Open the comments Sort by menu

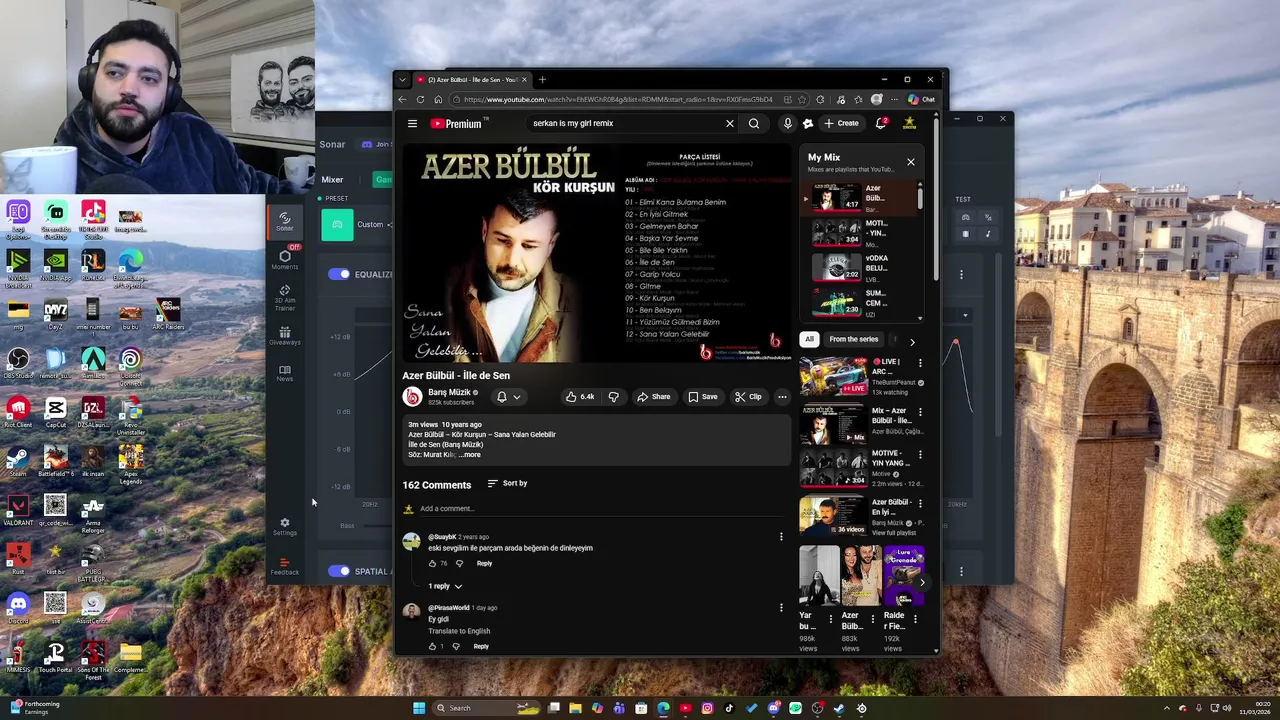coord(507,483)
